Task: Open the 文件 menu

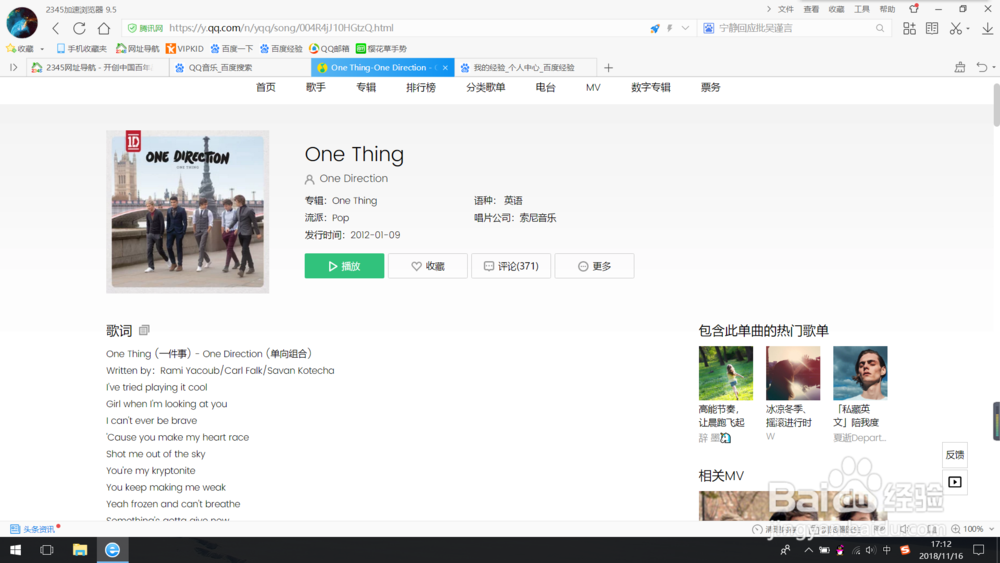Action: [786, 9]
